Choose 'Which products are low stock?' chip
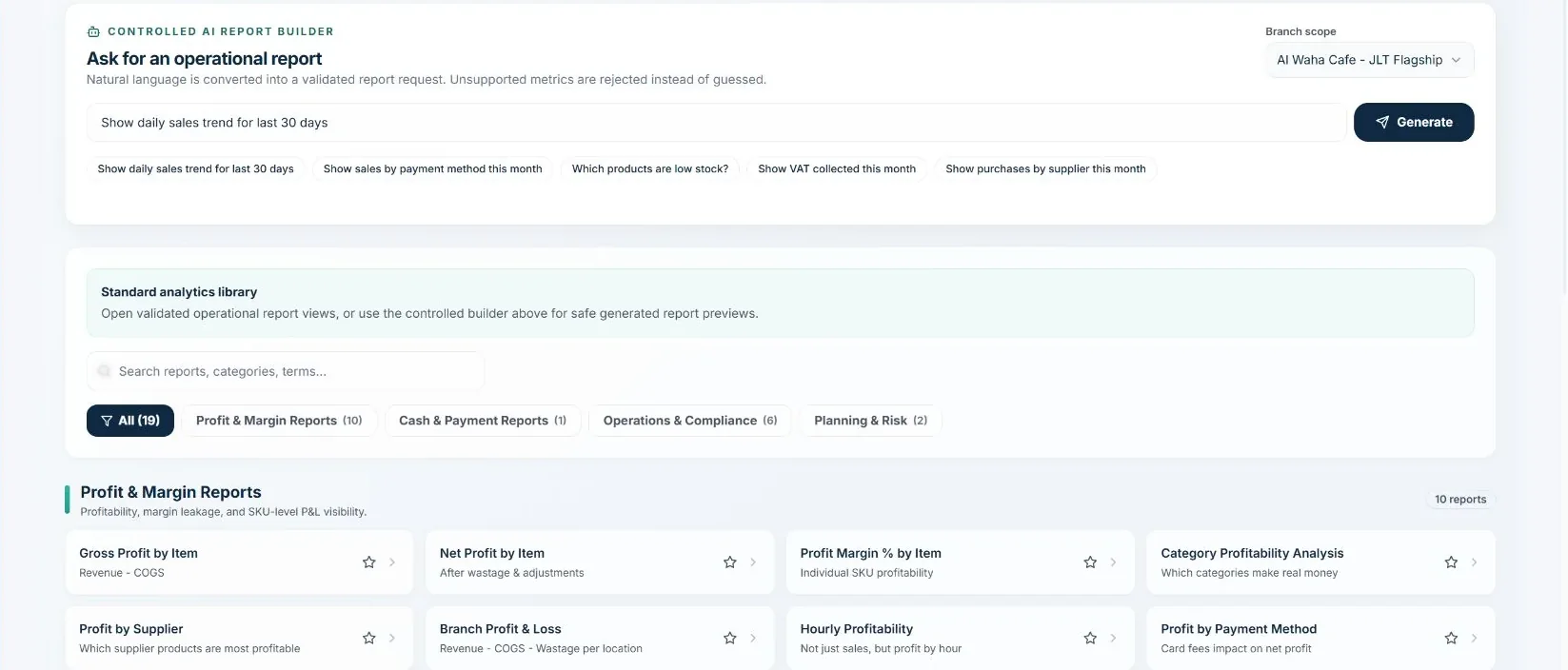 point(650,169)
